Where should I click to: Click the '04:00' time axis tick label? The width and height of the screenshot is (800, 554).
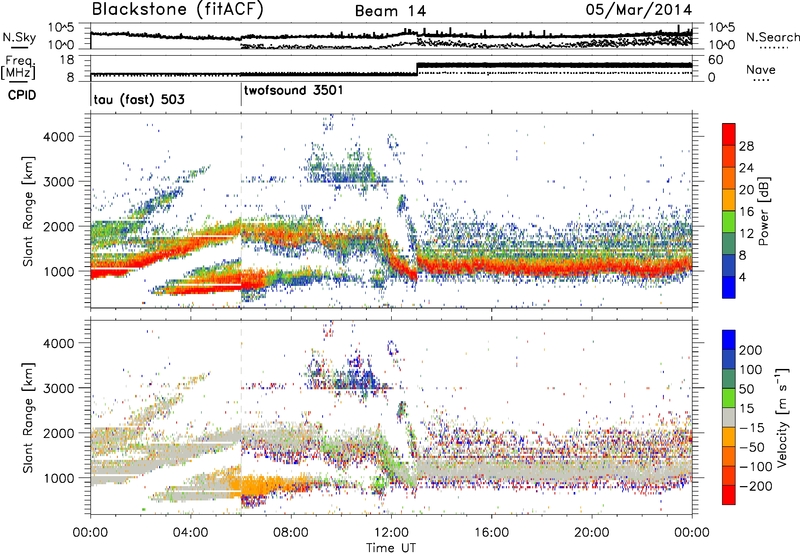tap(190, 533)
